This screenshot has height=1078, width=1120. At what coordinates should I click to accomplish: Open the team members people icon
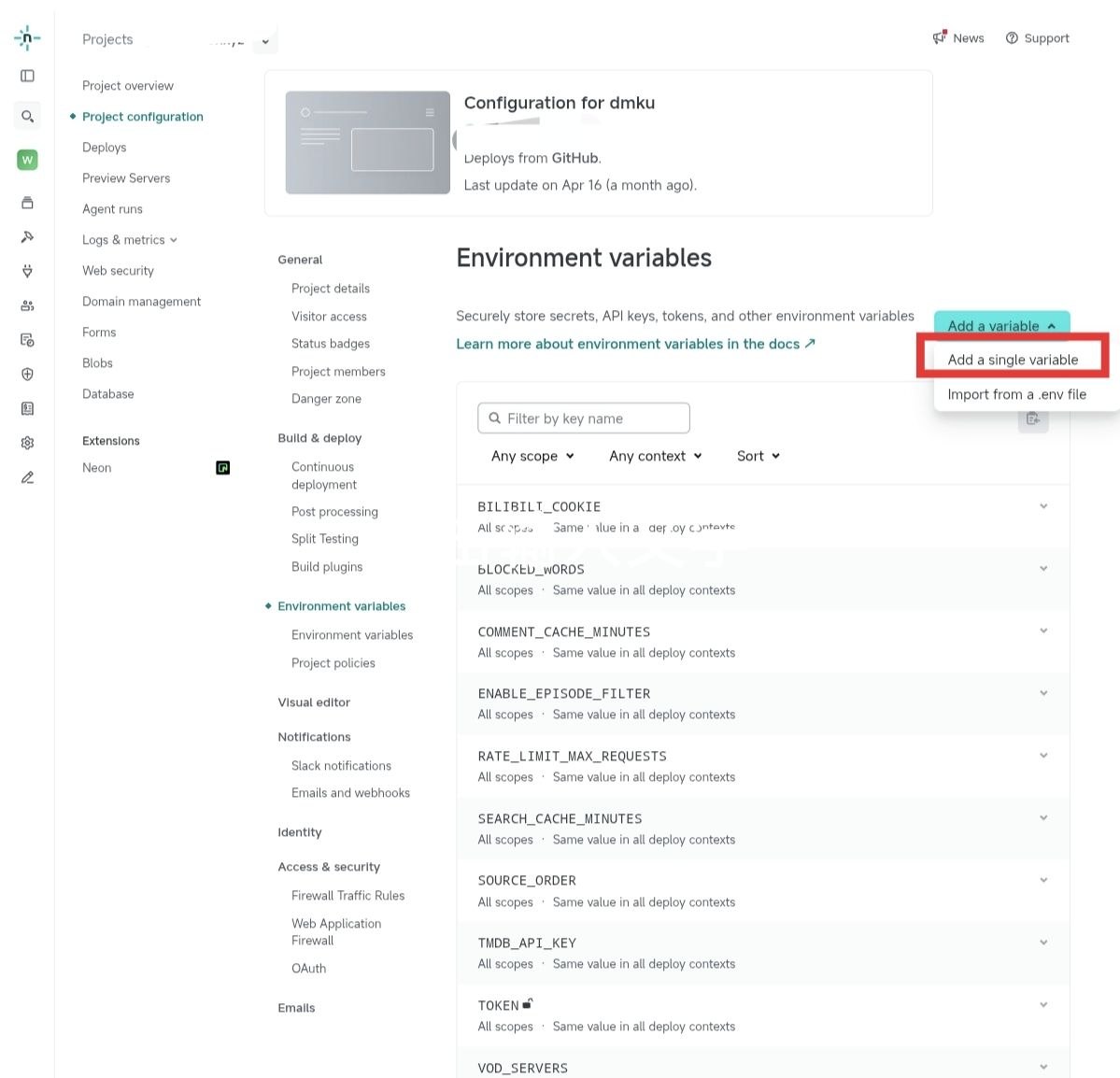click(x=27, y=305)
